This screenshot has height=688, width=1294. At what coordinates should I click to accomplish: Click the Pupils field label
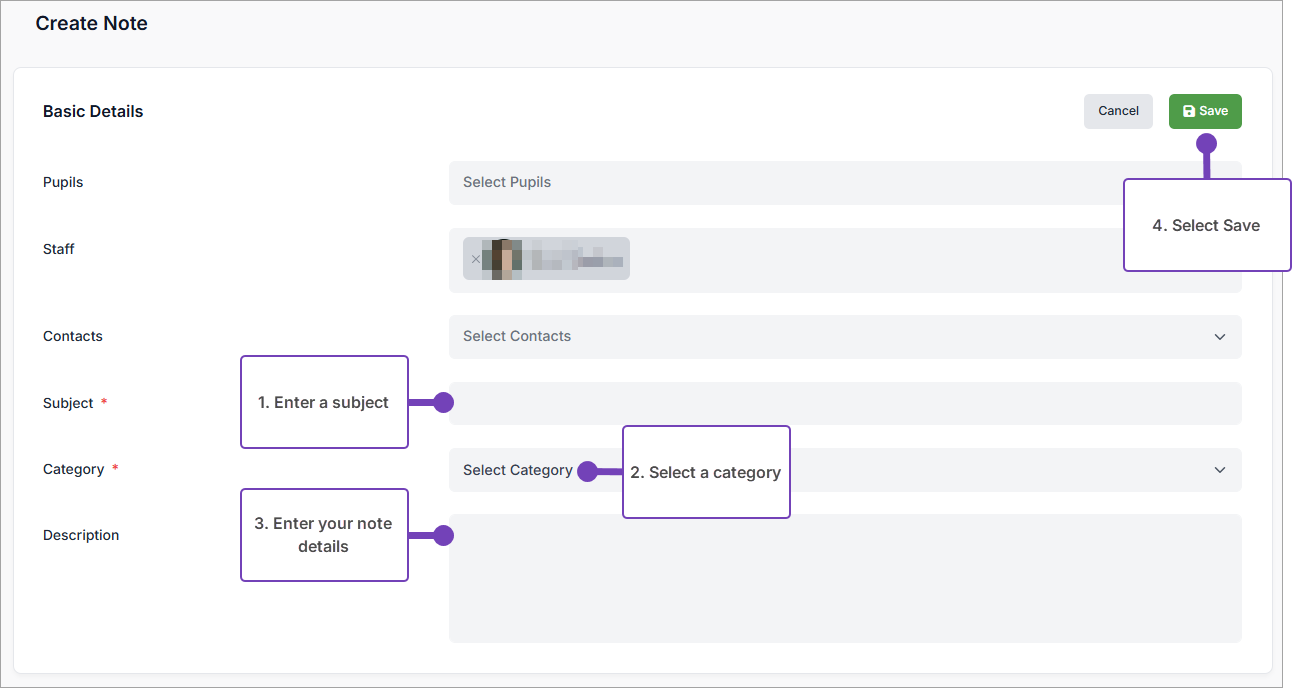pos(63,182)
